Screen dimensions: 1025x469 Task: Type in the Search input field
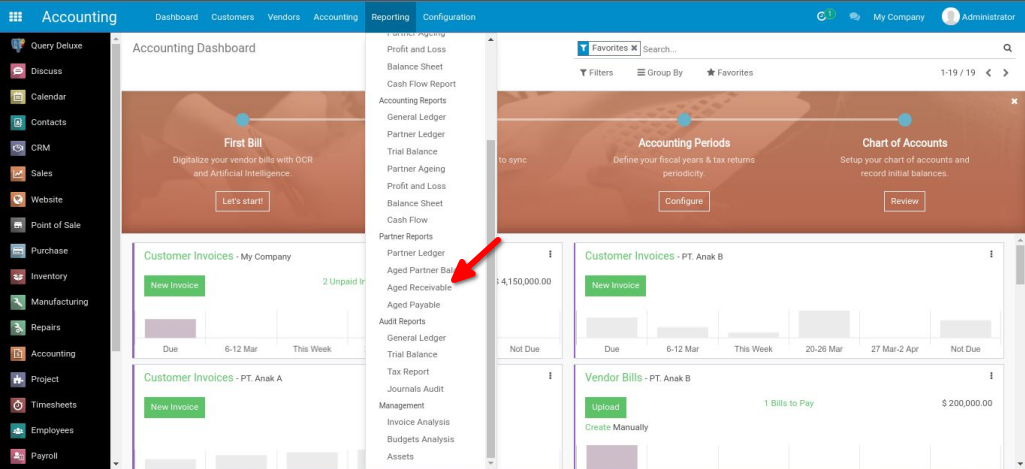coord(820,48)
